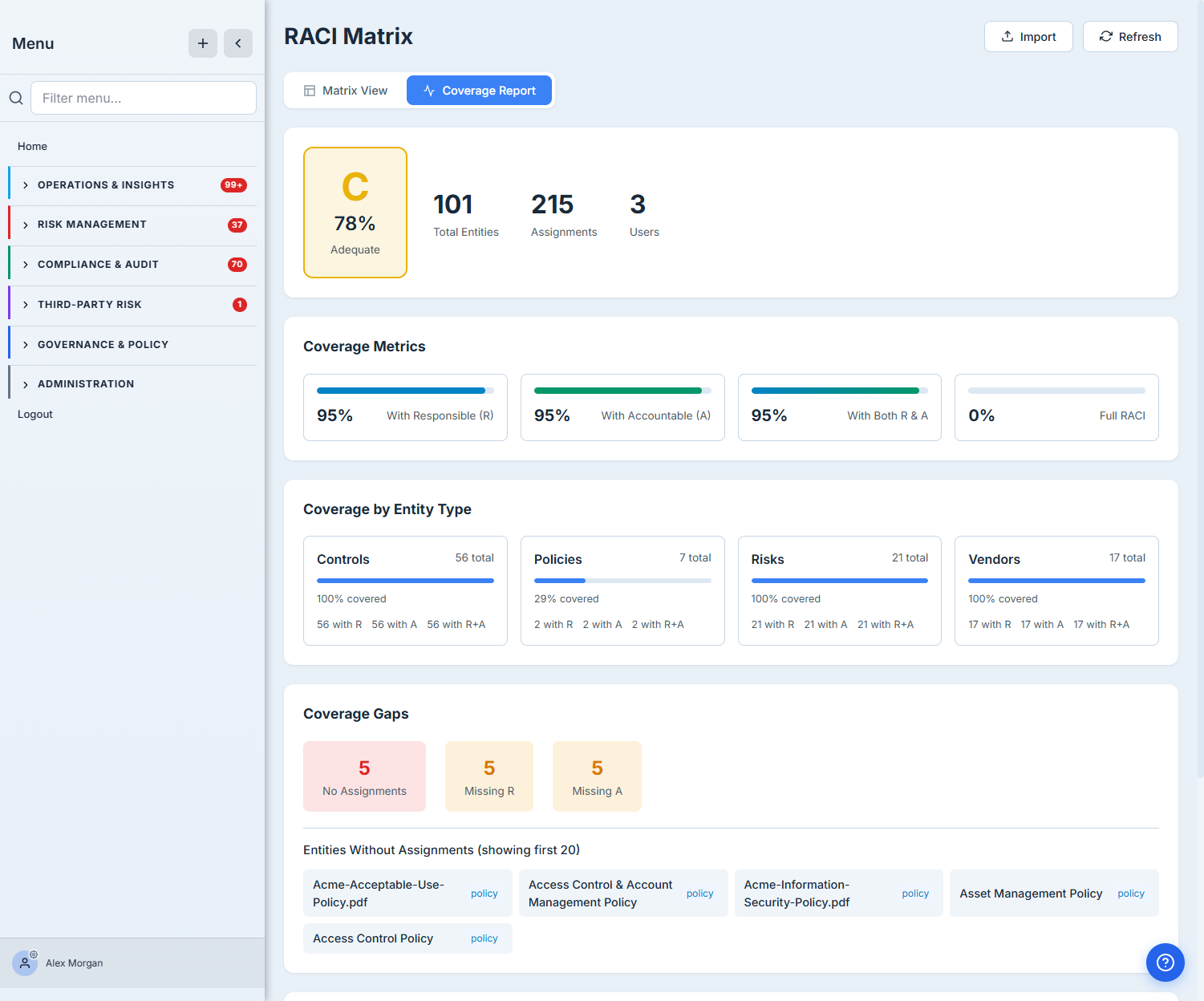1204x1001 pixels.
Task: Focus the Filter menu input
Action: coord(144,98)
